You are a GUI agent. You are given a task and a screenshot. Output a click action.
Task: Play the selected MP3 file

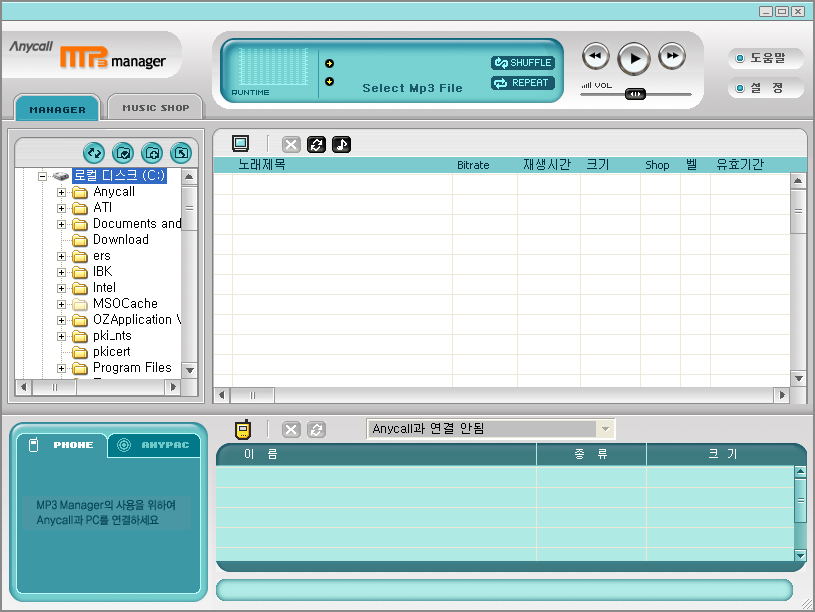[634, 59]
